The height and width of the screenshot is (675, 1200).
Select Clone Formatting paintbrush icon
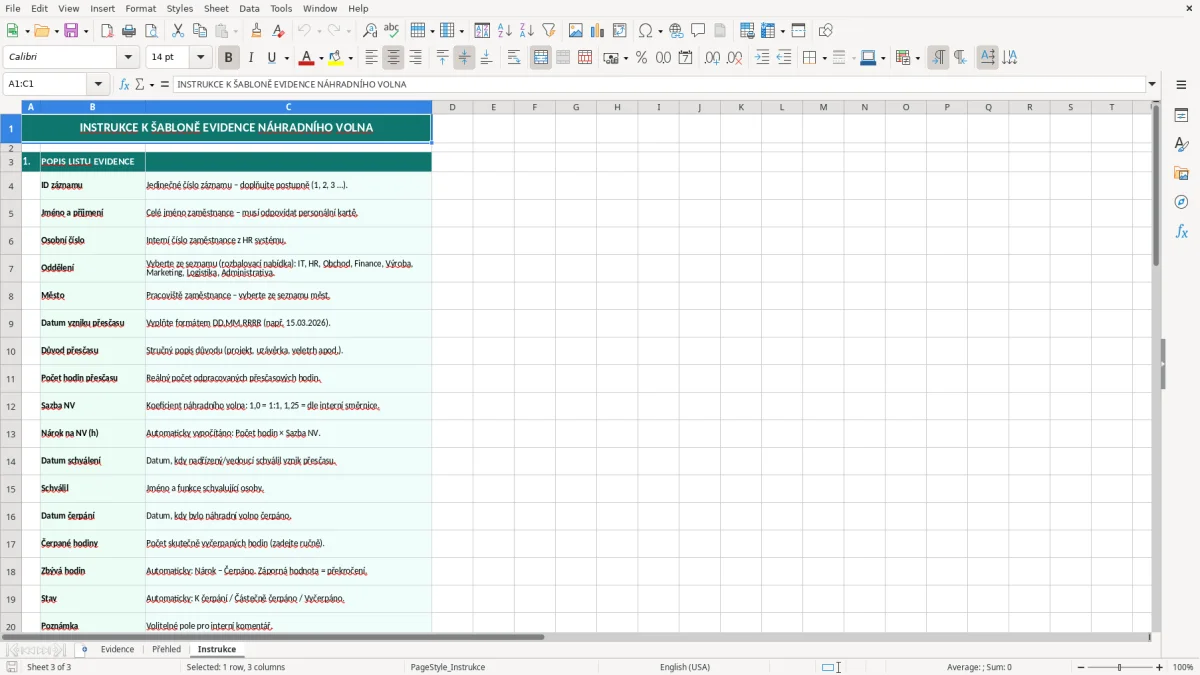(257, 30)
